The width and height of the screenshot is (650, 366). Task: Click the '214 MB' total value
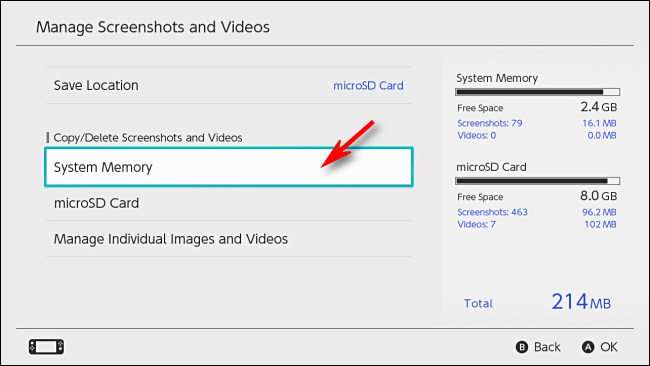click(581, 301)
